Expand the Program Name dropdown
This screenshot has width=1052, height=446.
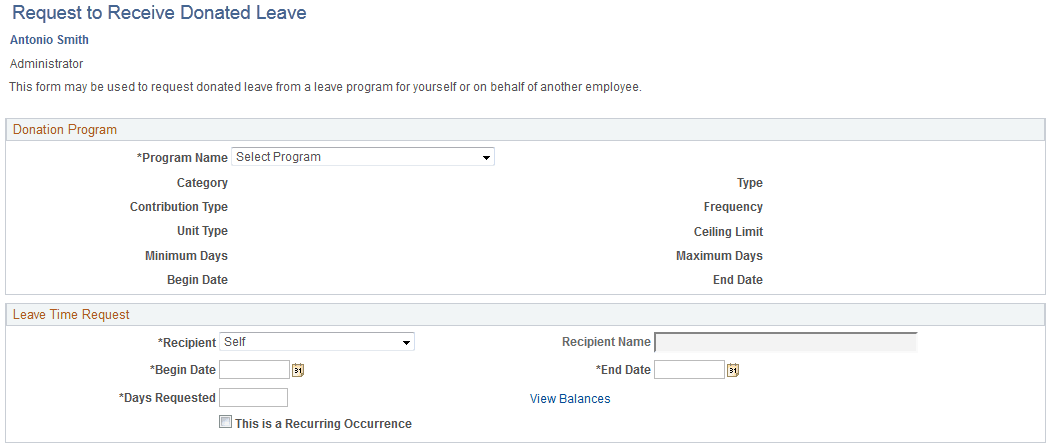(363, 157)
